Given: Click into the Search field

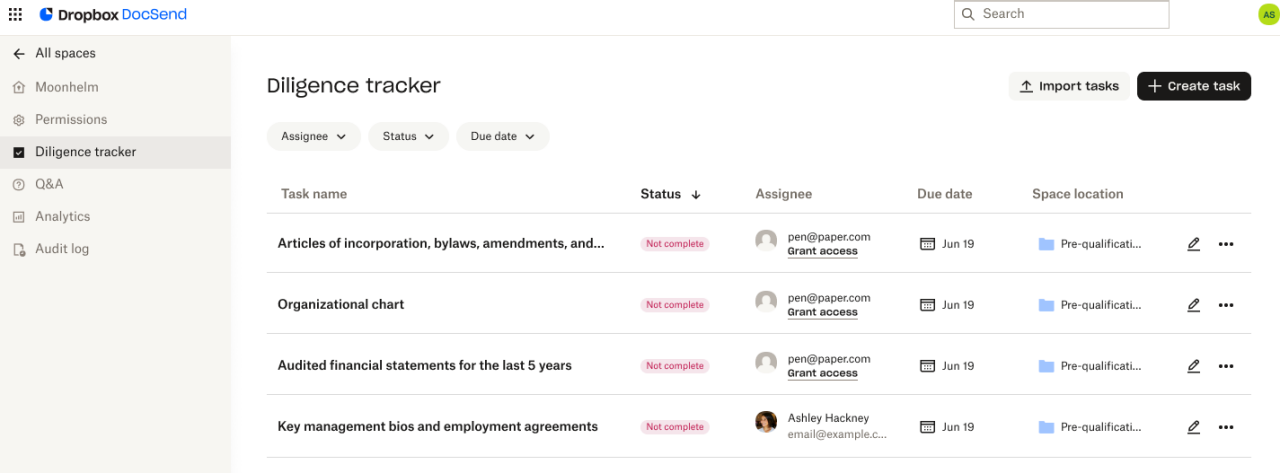Looking at the screenshot, I should (1062, 14).
